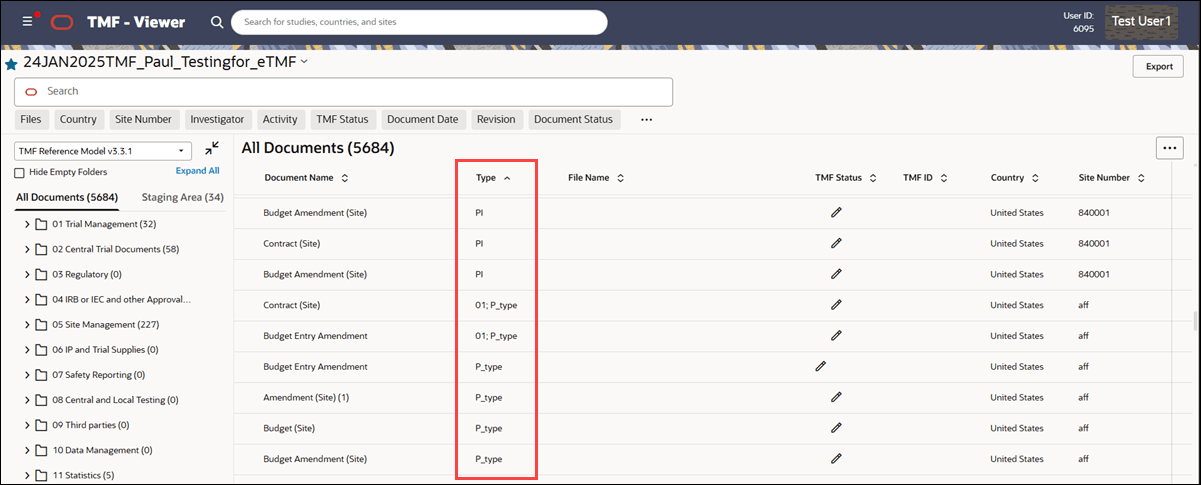Image resolution: width=1201 pixels, height=485 pixels.
Task: Open the TMF Reference Model v3.3.1 dropdown
Action: pos(102,150)
